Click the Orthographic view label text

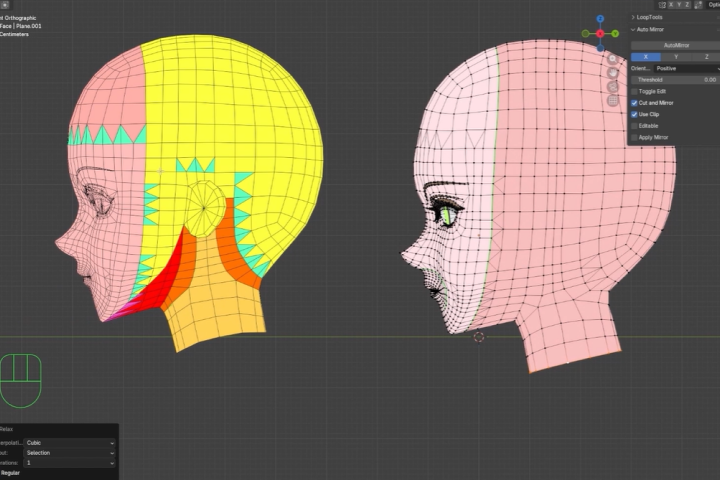[x=20, y=18]
